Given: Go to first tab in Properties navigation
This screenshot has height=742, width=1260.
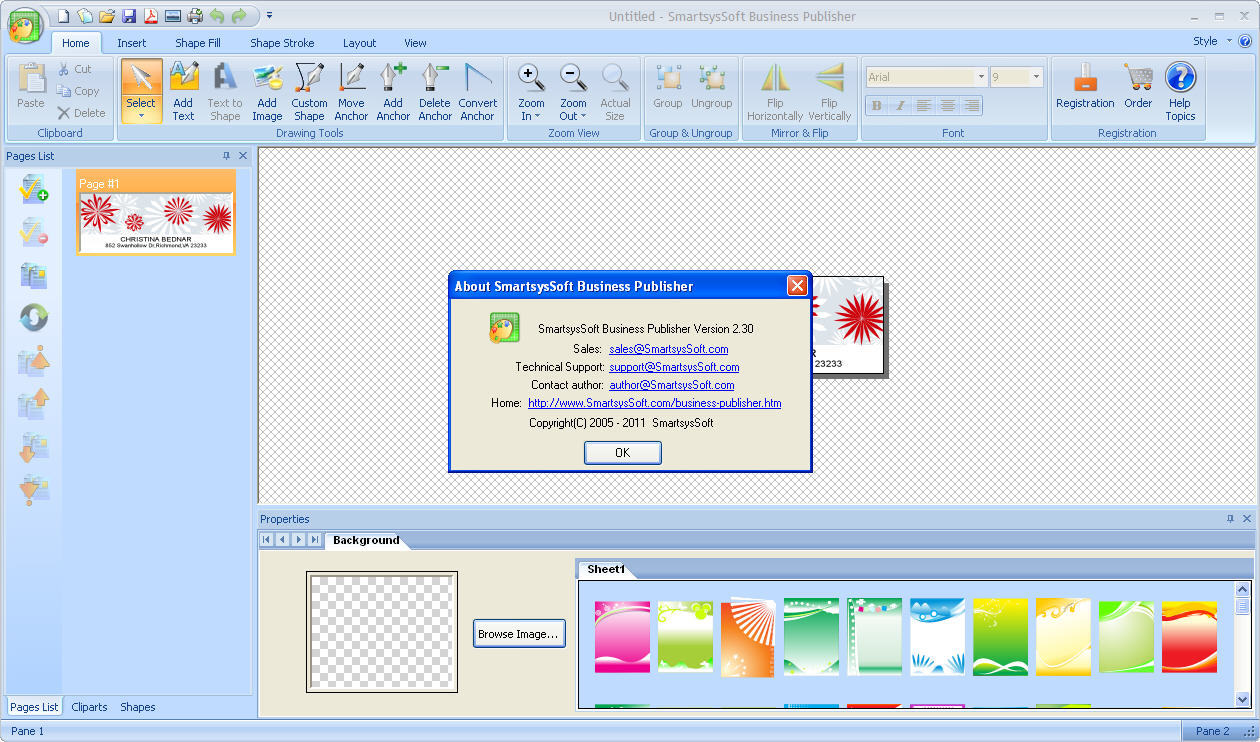Looking at the screenshot, I should coord(266,540).
